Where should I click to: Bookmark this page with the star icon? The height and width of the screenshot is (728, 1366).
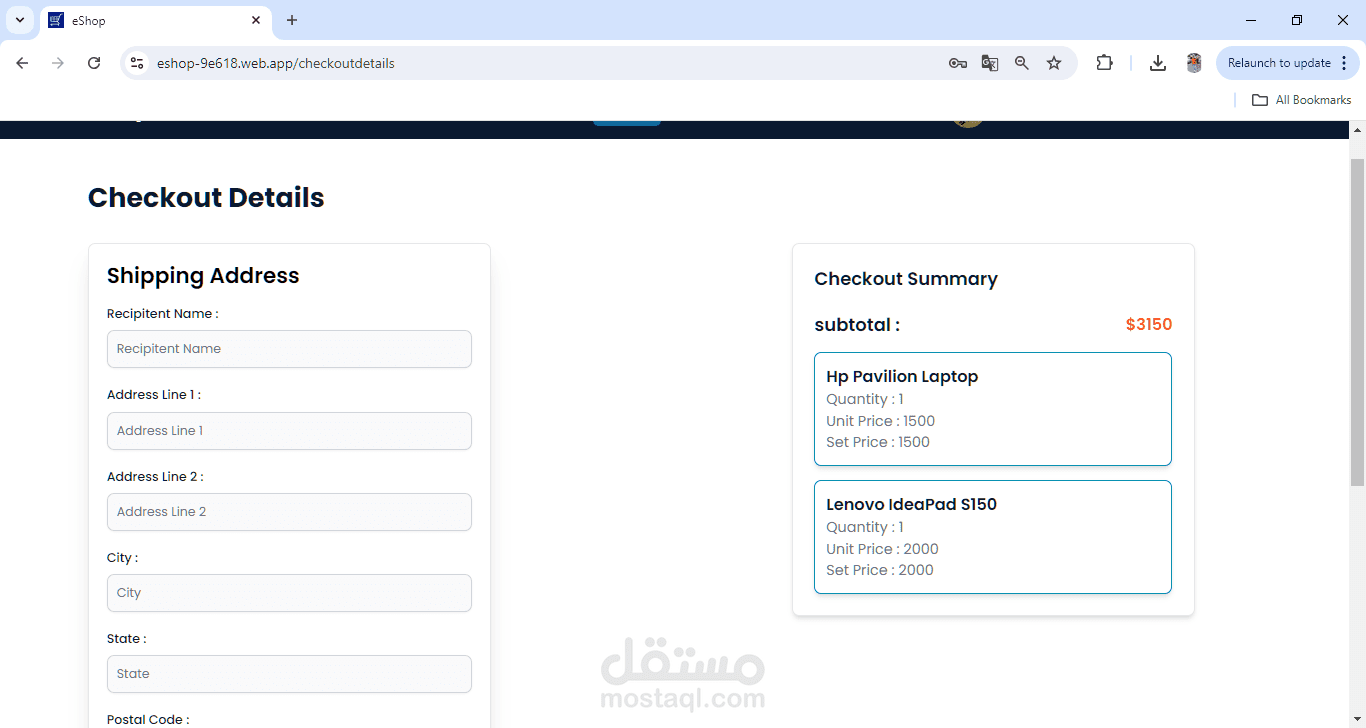tap(1054, 63)
